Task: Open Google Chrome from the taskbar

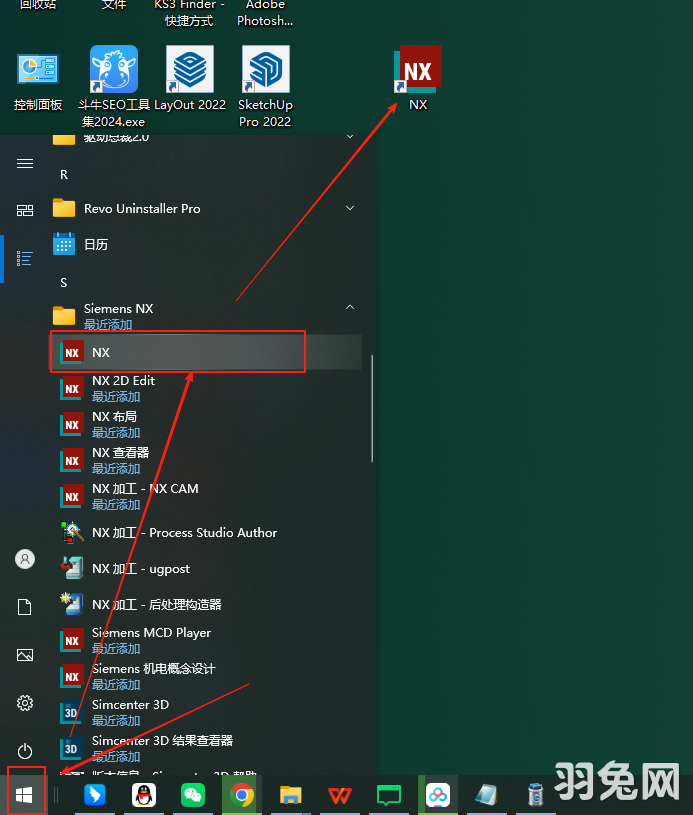Action: (x=240, y=795)
